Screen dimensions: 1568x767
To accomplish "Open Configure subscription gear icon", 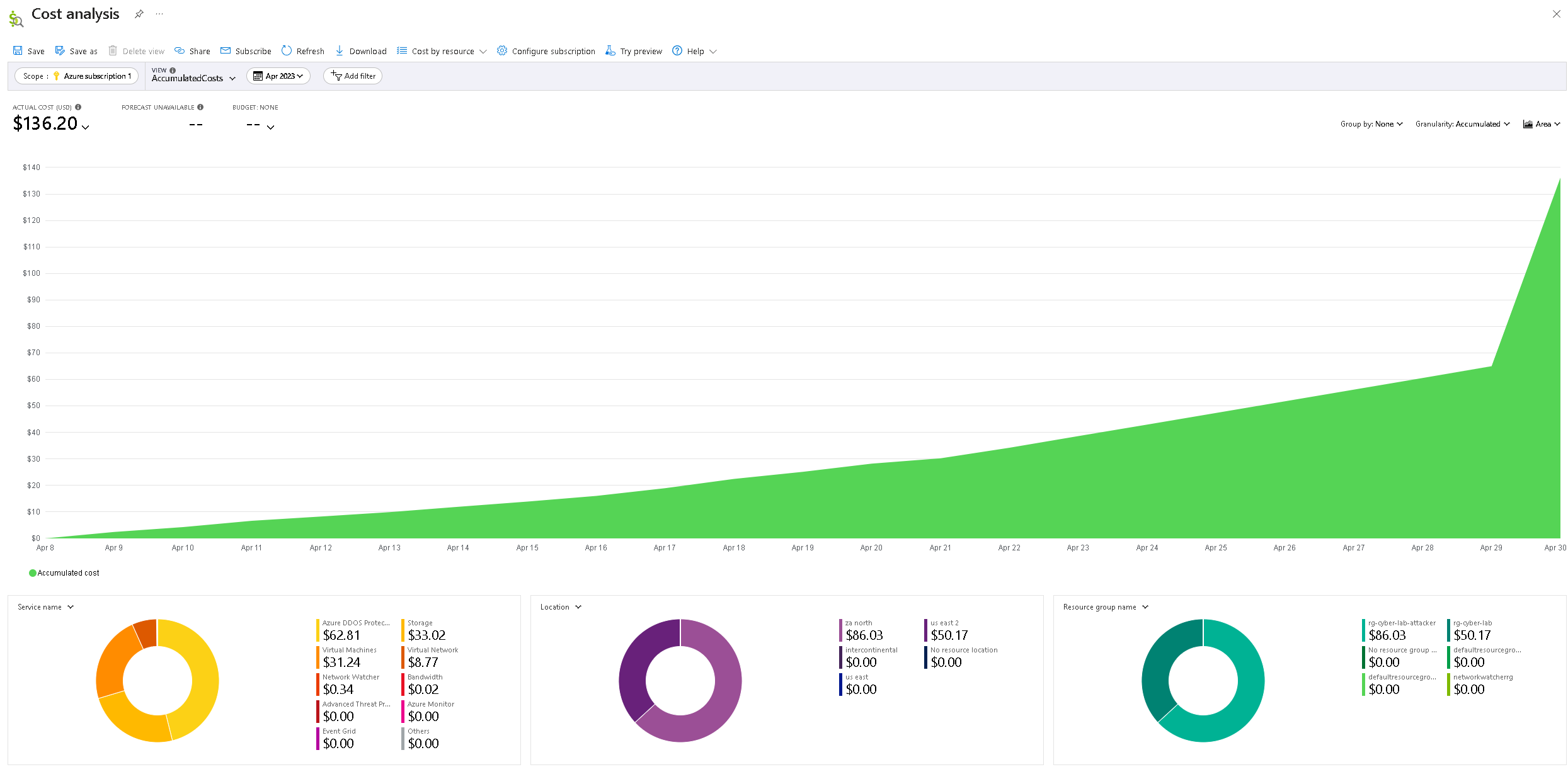I will [502, 51].
